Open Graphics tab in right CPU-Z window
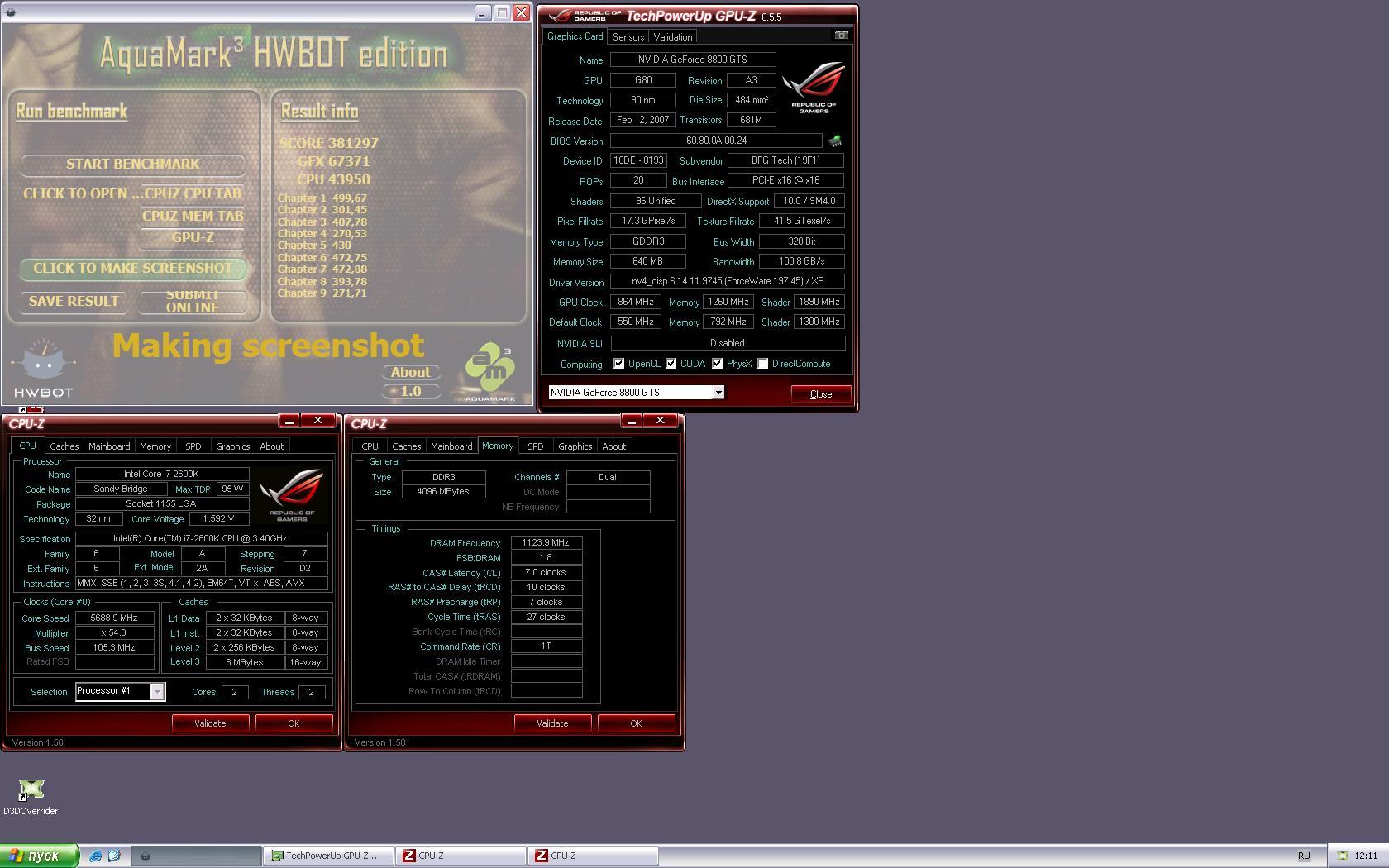 pos(575,446)
